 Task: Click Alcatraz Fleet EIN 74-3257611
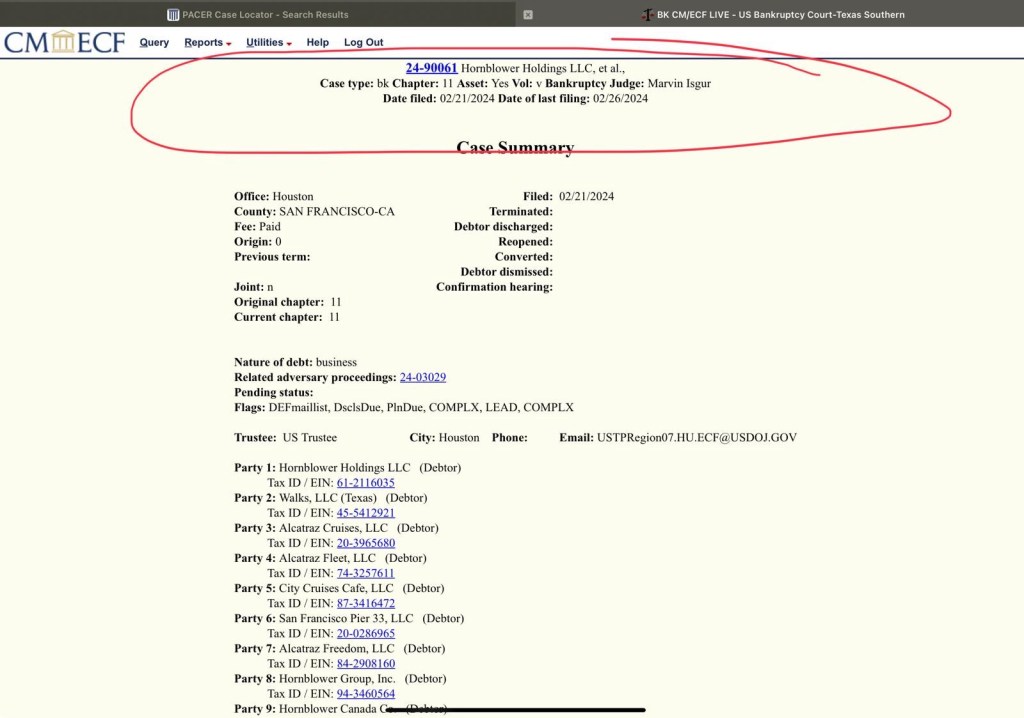(x=365, y=573)
